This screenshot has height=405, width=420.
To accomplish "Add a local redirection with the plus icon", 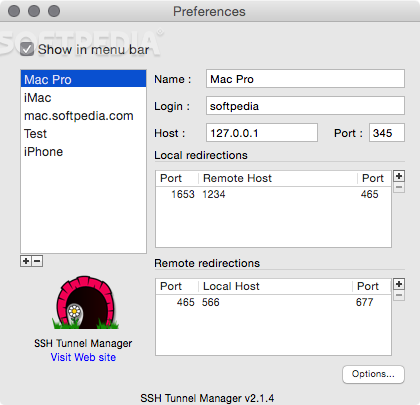I will point(399,176).
